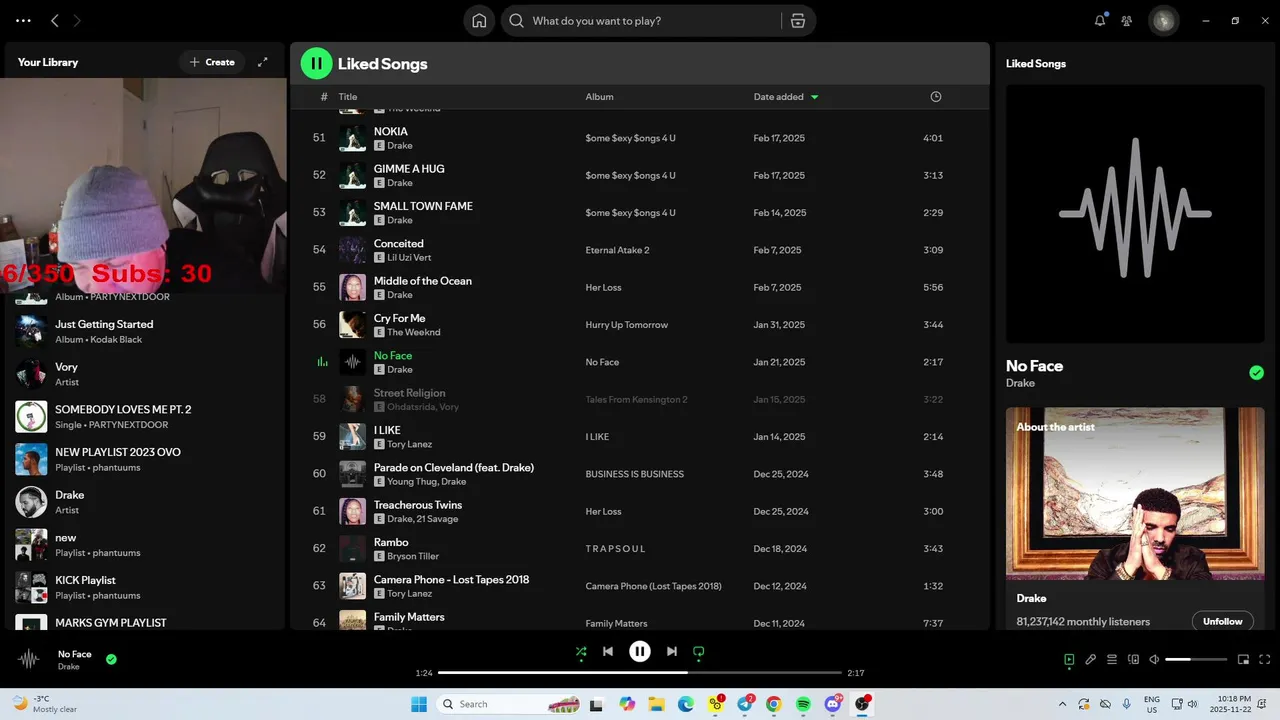This screenshot has width=1280, height=720.
Task: Sort tracks by Title column
Action: click(x=347, y=97)
